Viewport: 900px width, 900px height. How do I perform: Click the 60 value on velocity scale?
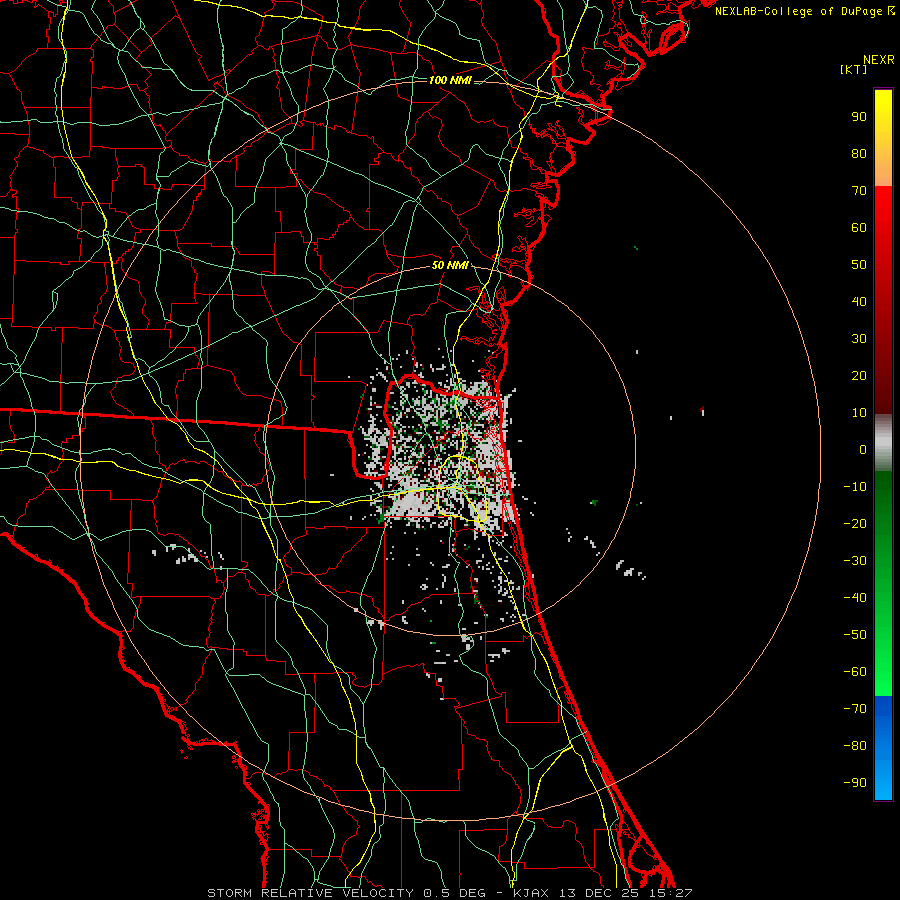click(x=859, y=228)
